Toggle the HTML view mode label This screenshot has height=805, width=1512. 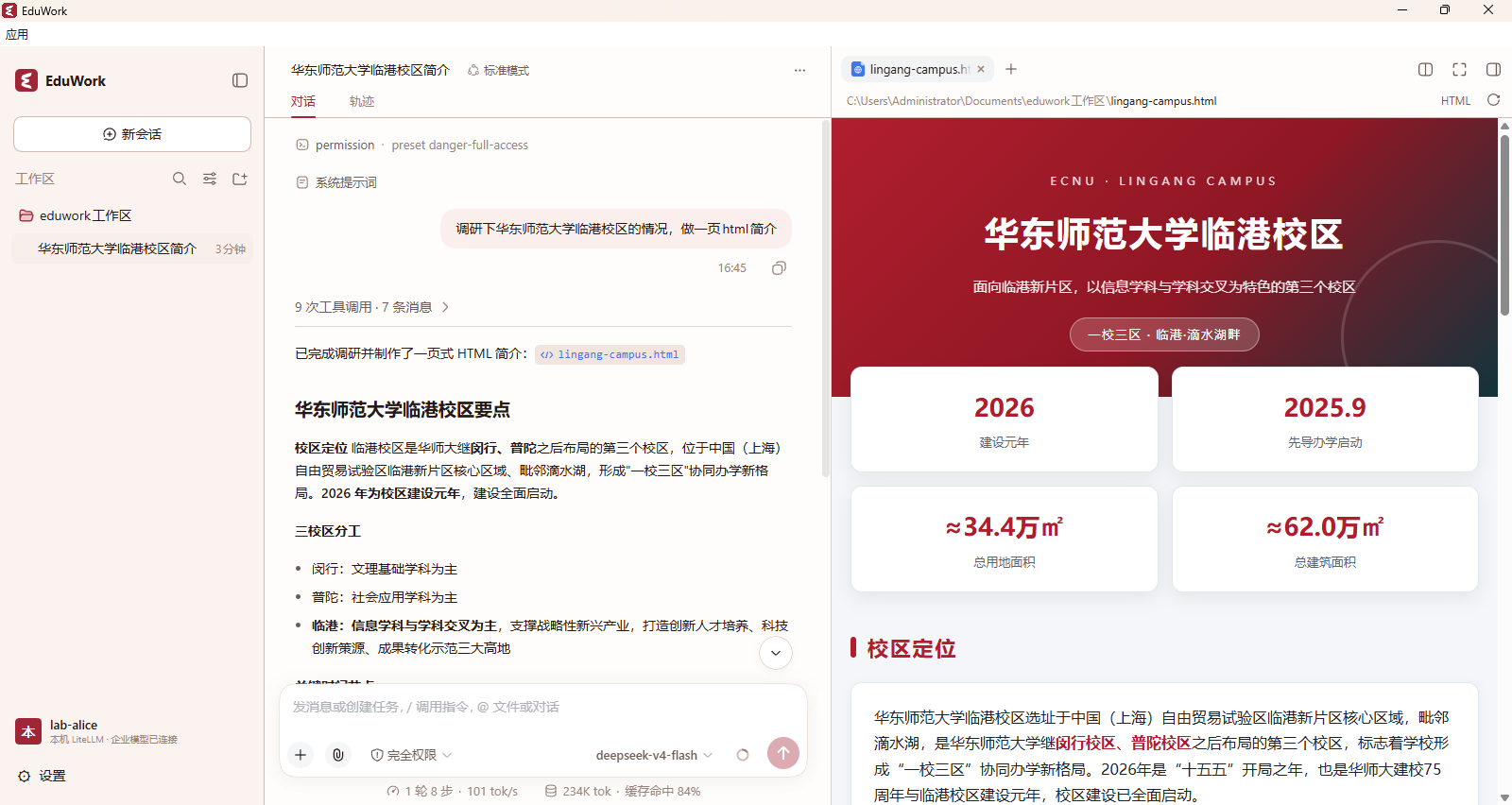click(x=1455, y=101)
